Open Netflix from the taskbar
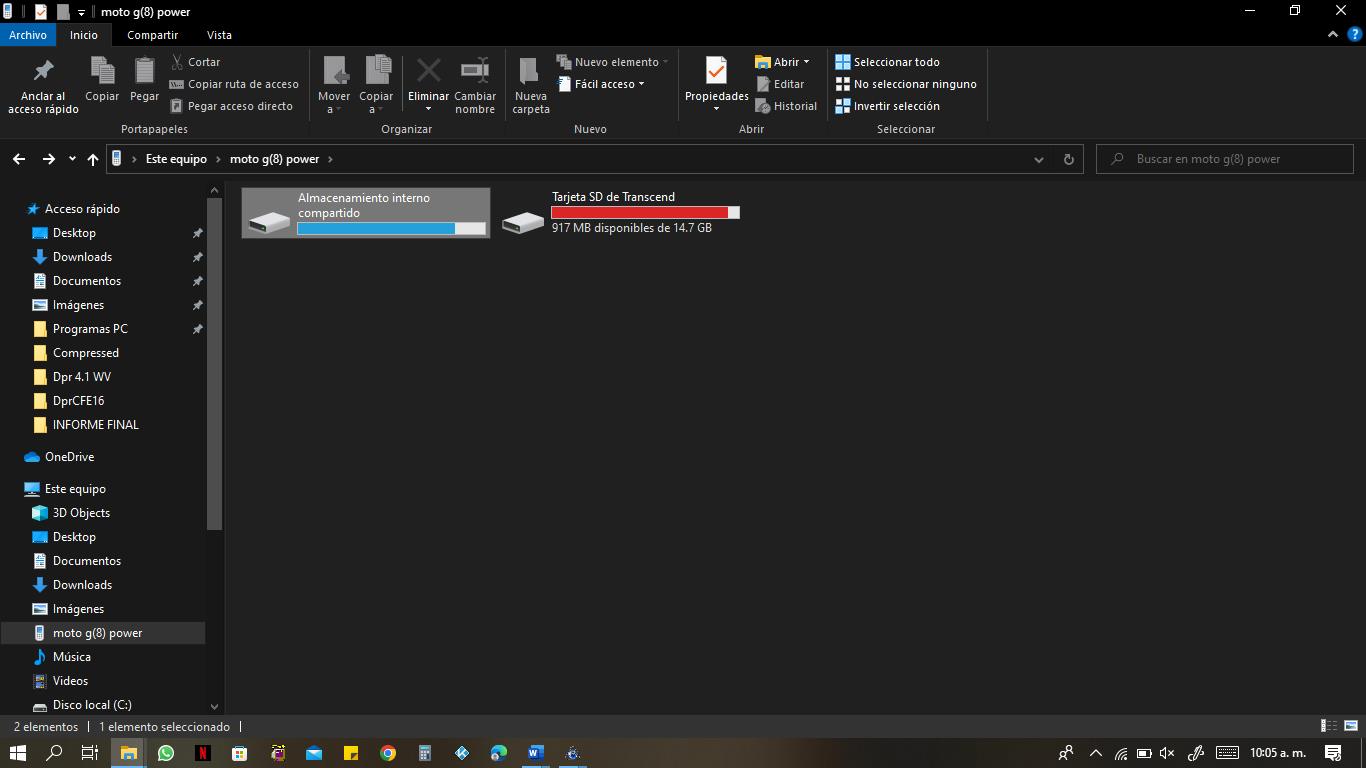This screenshot has width=1366, height=768. point(202,753)
